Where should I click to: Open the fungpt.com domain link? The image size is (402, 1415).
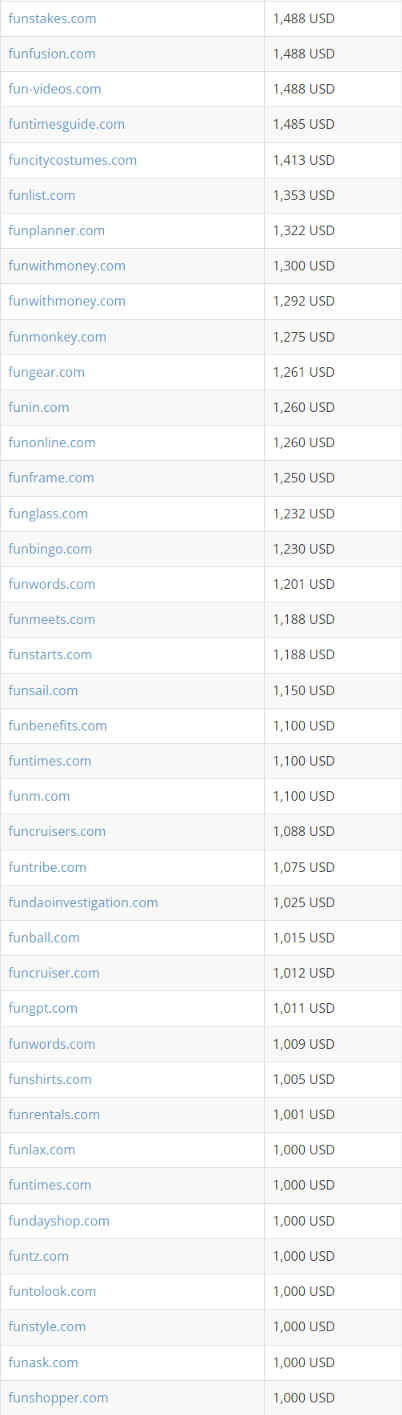[43, 1008]
